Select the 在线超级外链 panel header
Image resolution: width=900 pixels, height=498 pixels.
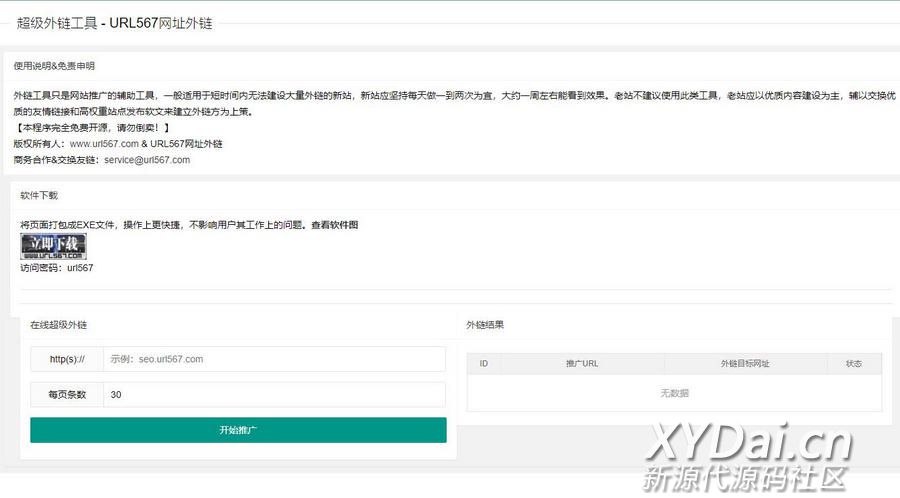coord(58,325)
